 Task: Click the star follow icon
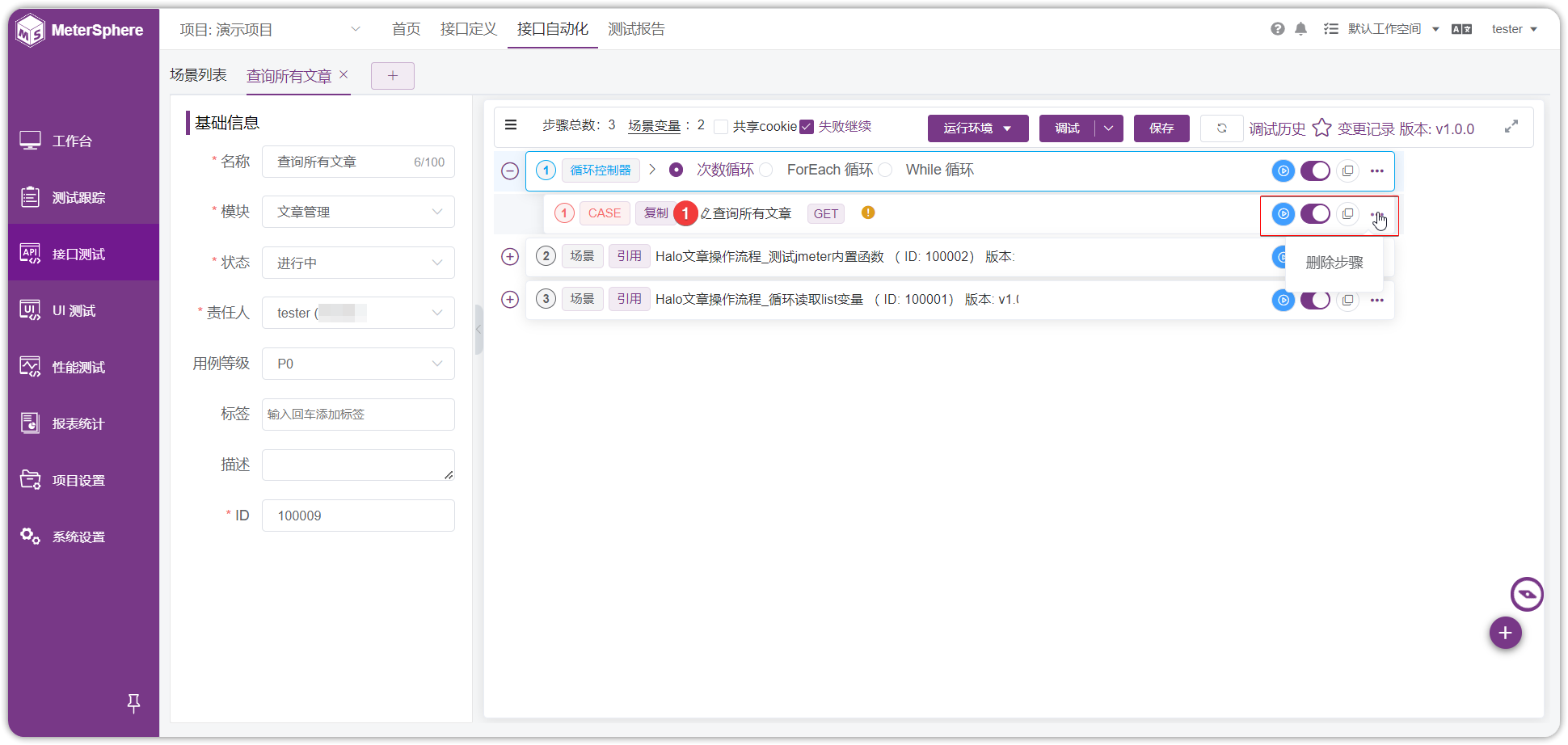[x=1321, y=128]
